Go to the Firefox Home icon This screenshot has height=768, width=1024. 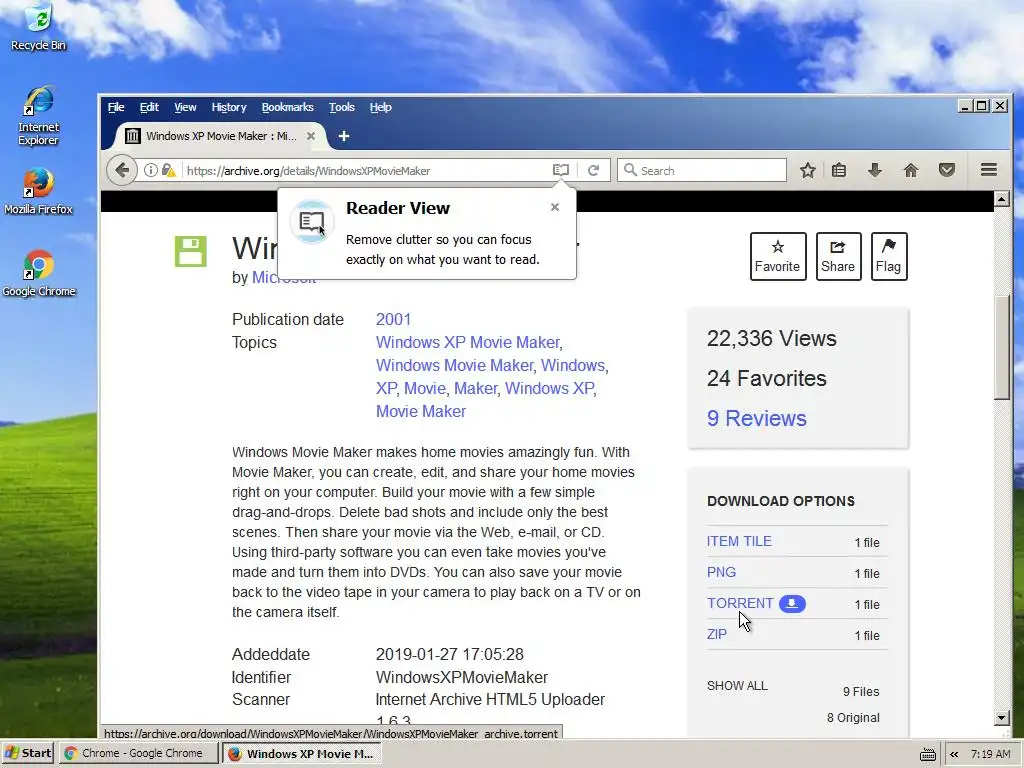tap(910, 170)
